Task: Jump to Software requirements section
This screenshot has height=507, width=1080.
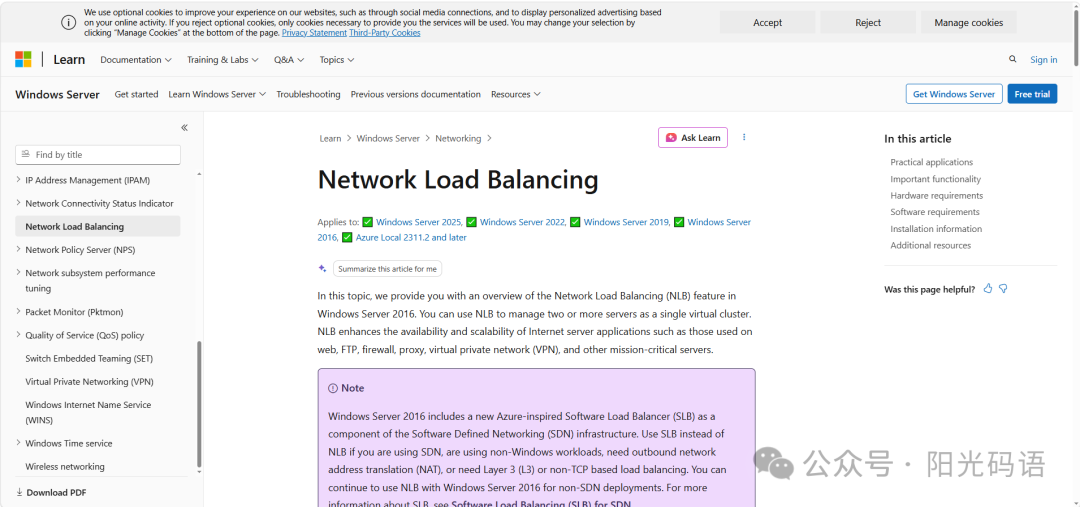Action: point(935,212)
